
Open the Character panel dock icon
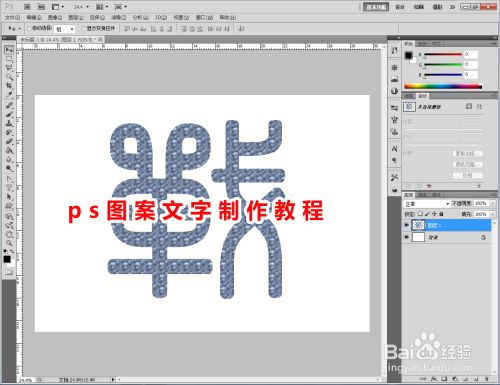point(394,148)
